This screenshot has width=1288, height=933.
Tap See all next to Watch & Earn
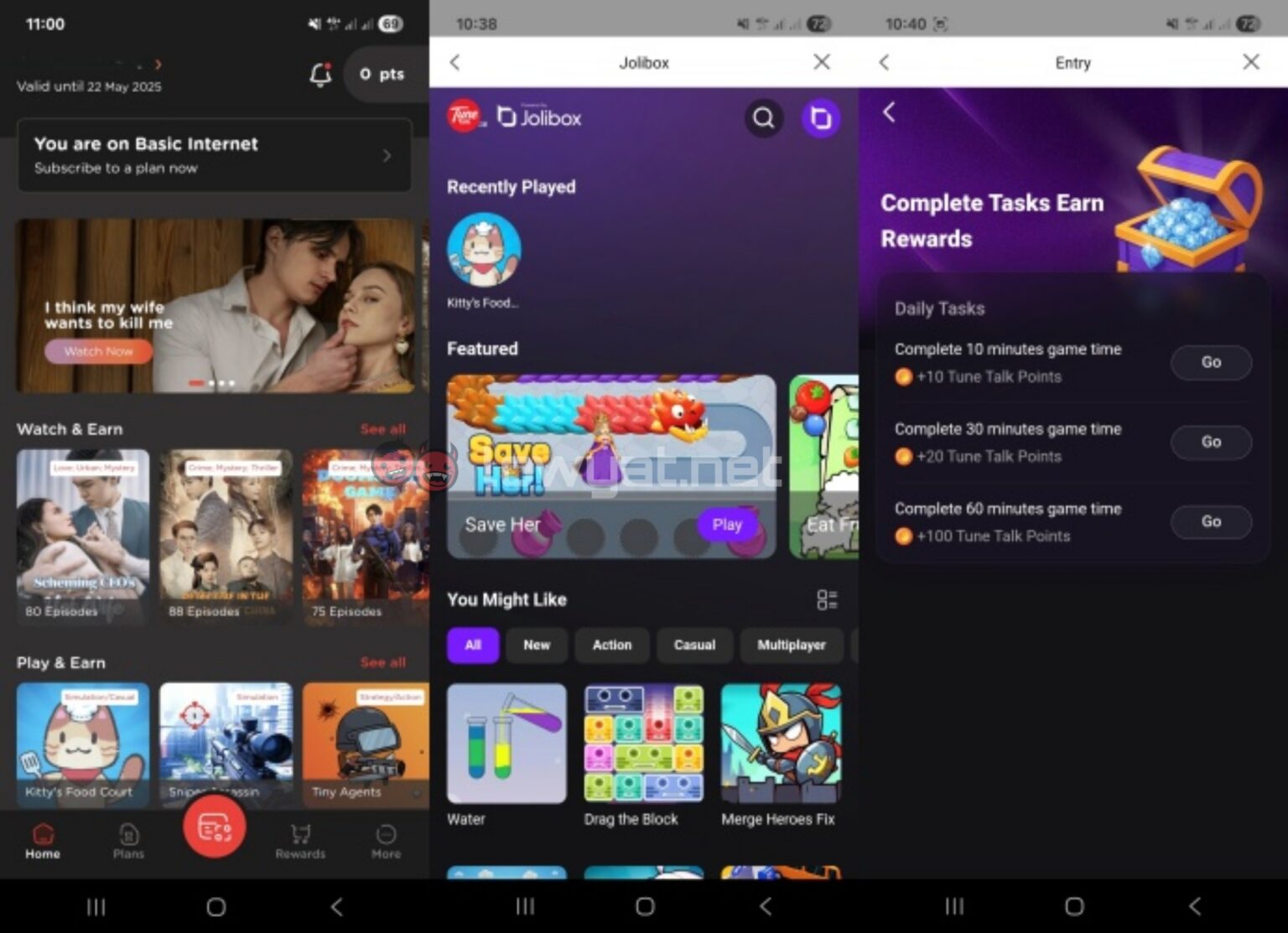382,428
